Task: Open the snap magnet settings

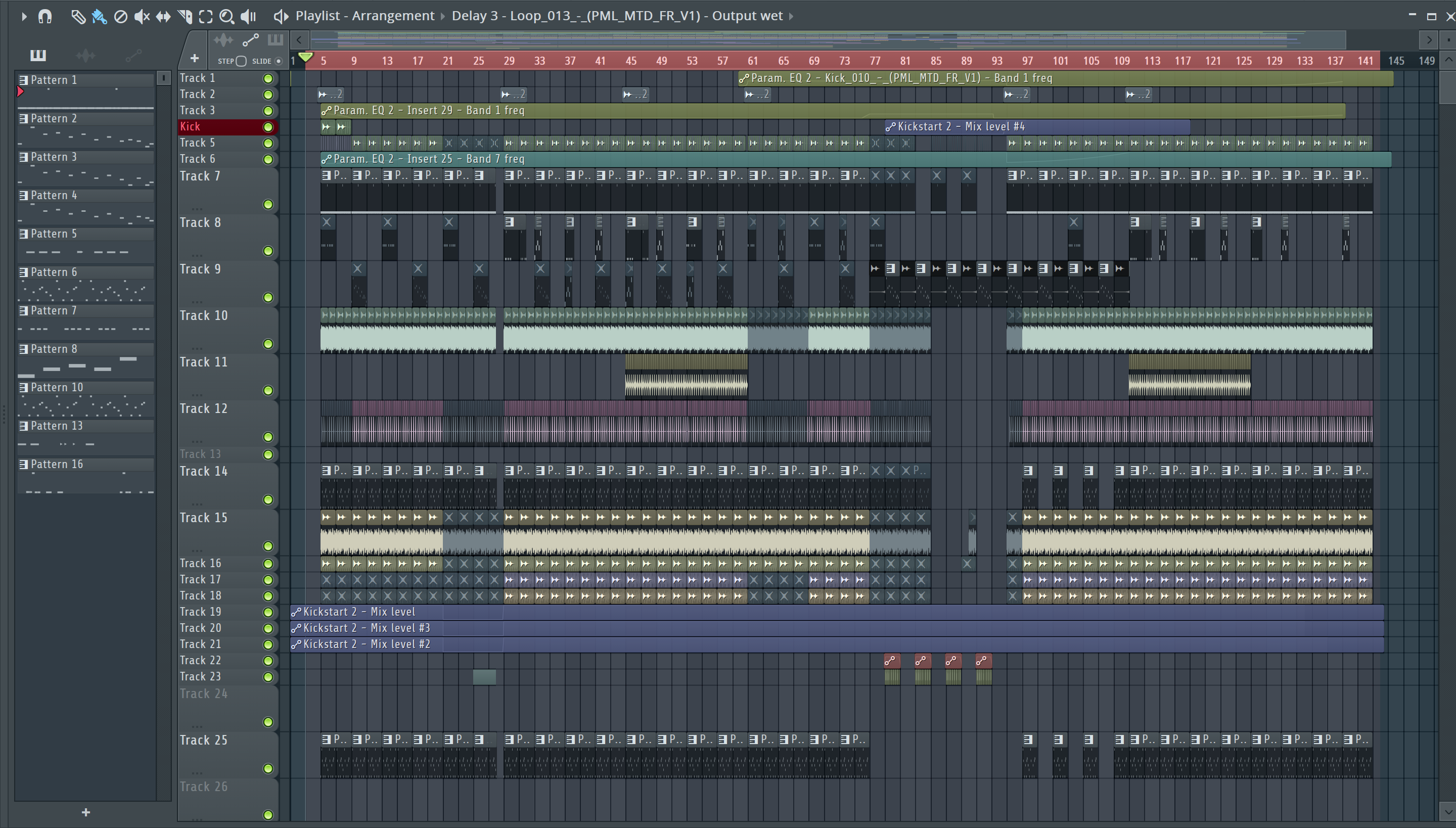Action: click(x=44, y=17)
